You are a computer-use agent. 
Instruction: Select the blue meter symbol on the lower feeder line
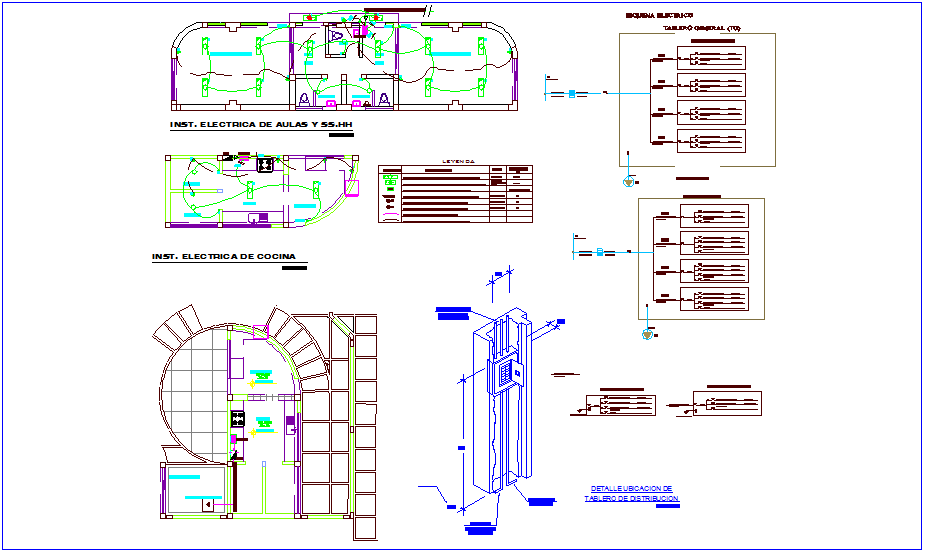coord(599,252)
